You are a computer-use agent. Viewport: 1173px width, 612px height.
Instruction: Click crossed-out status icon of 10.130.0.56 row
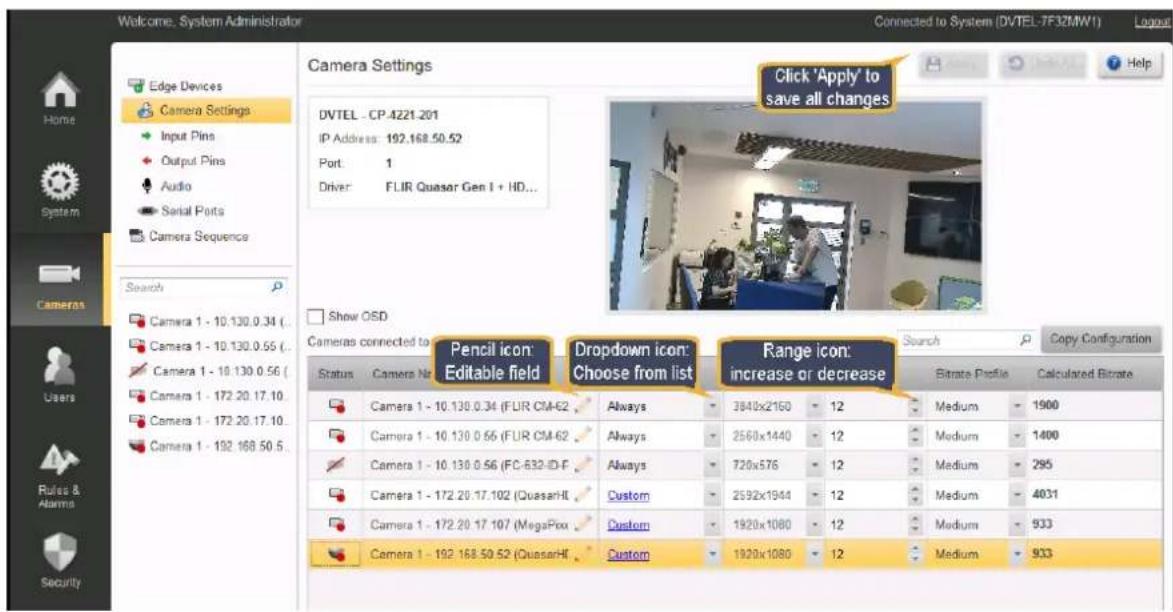pos(336,465)
